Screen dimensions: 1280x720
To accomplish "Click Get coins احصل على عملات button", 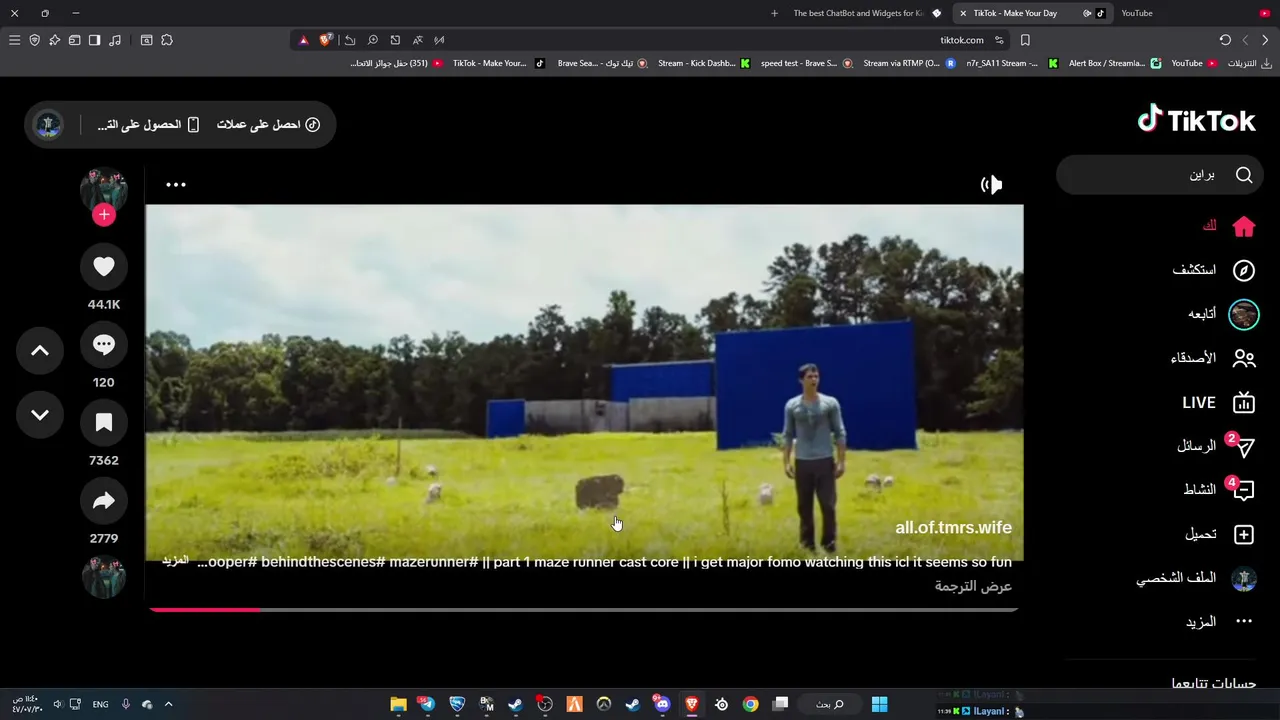I will pyautogui.click(x=268, y=125).
